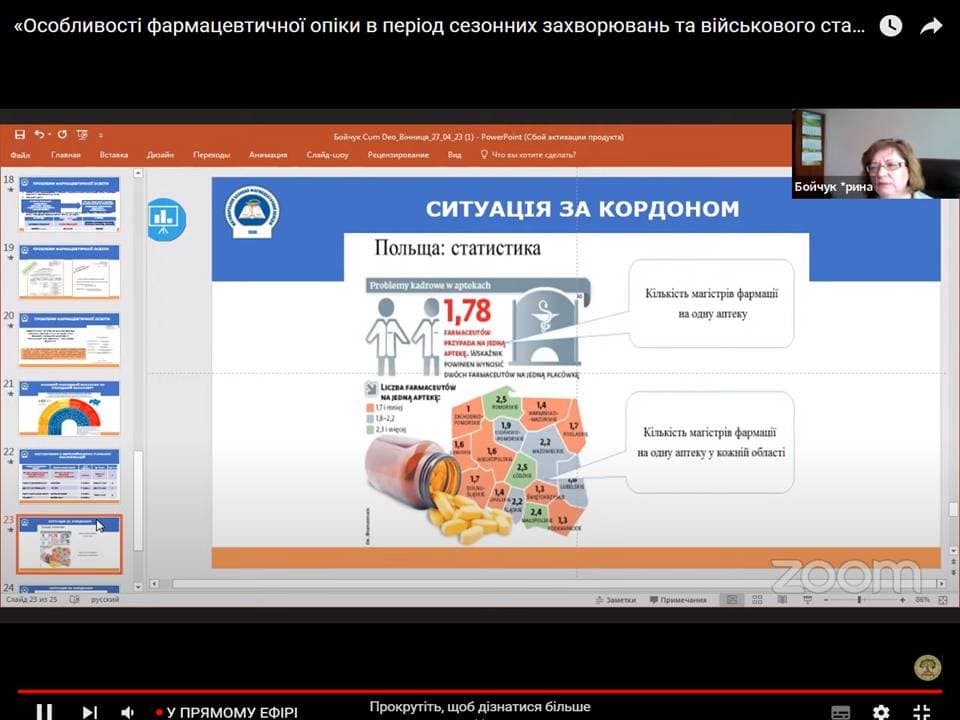
Task: Switch to the Главная tab
Action: [x=66, y=155]
